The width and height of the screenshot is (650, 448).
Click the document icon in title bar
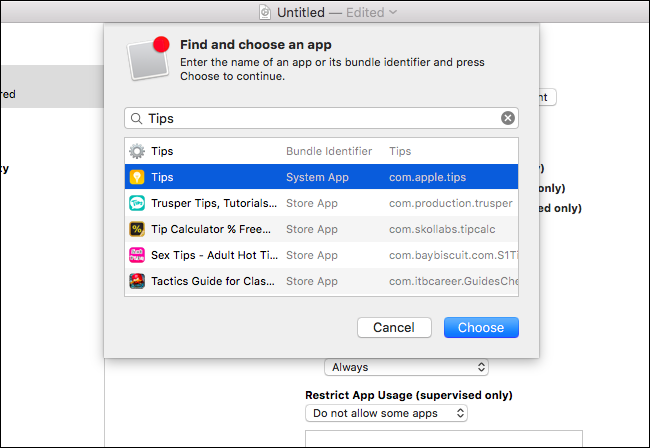coord(264,12)
